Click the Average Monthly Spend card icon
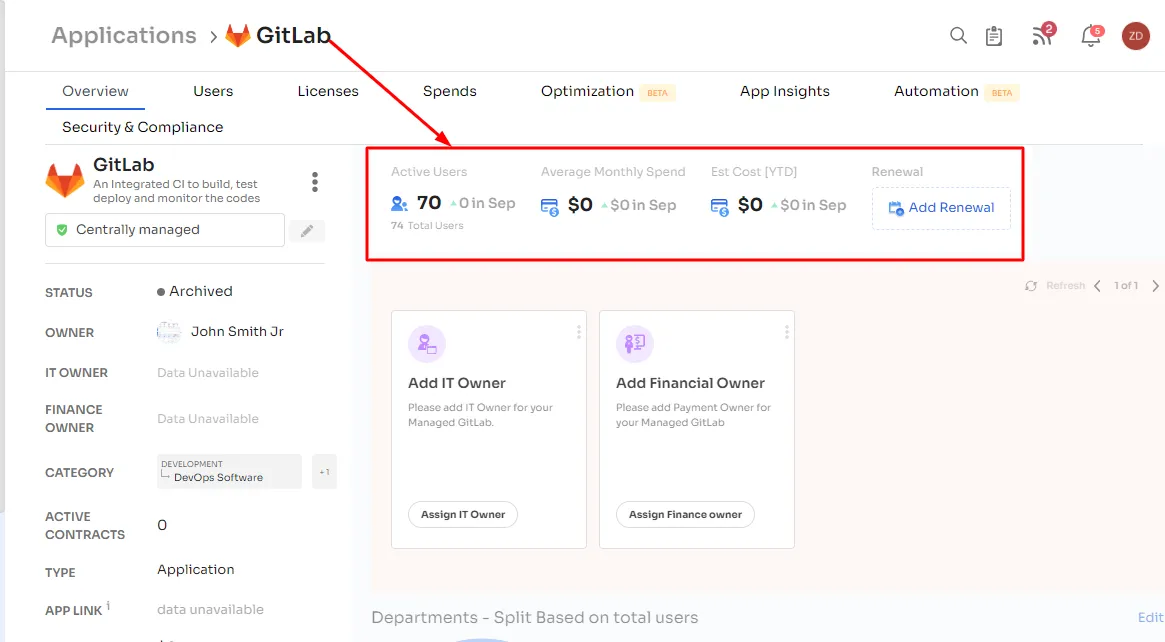 [549, 207]
